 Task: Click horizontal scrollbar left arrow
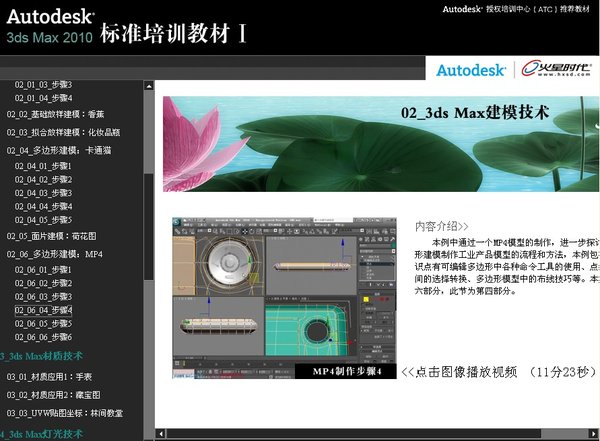[x=161, y=434]
